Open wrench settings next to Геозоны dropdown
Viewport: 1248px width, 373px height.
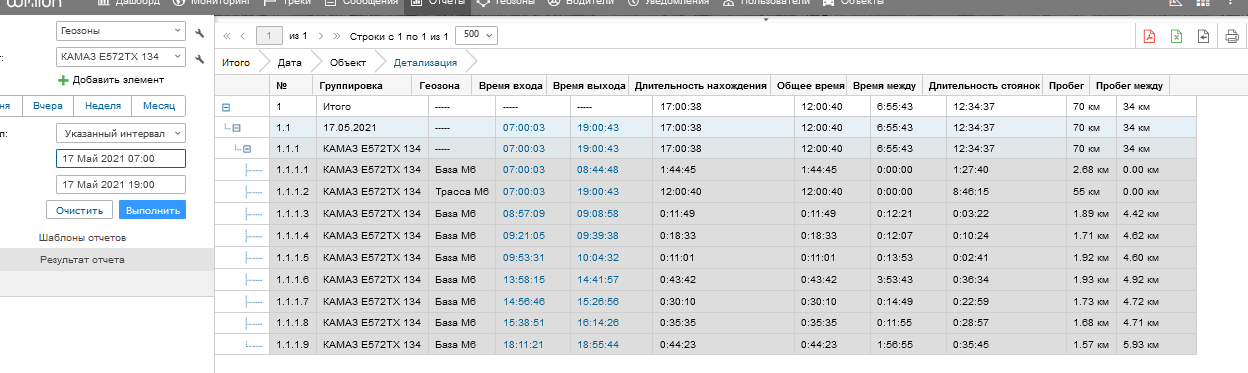(x=200, y=32)
